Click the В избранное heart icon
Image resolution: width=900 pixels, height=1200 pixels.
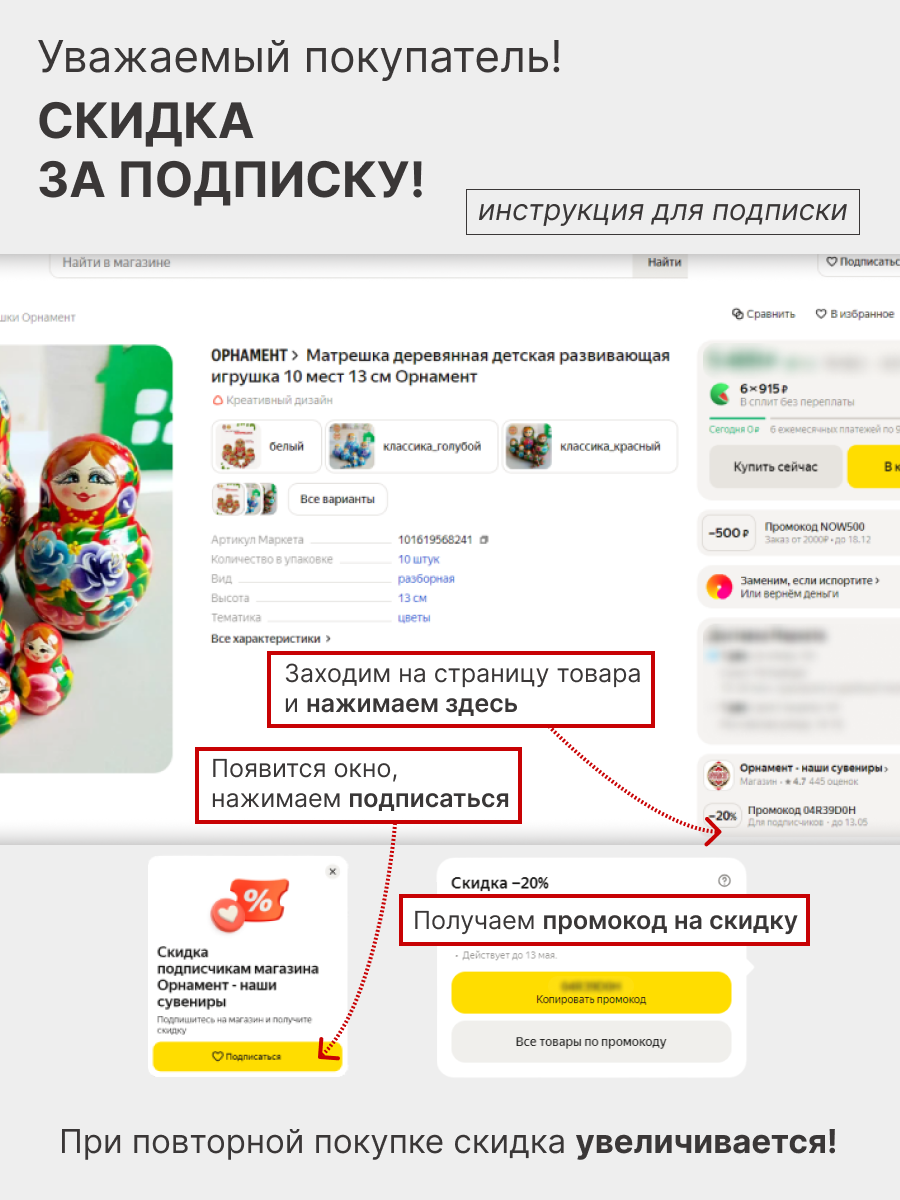821,314
